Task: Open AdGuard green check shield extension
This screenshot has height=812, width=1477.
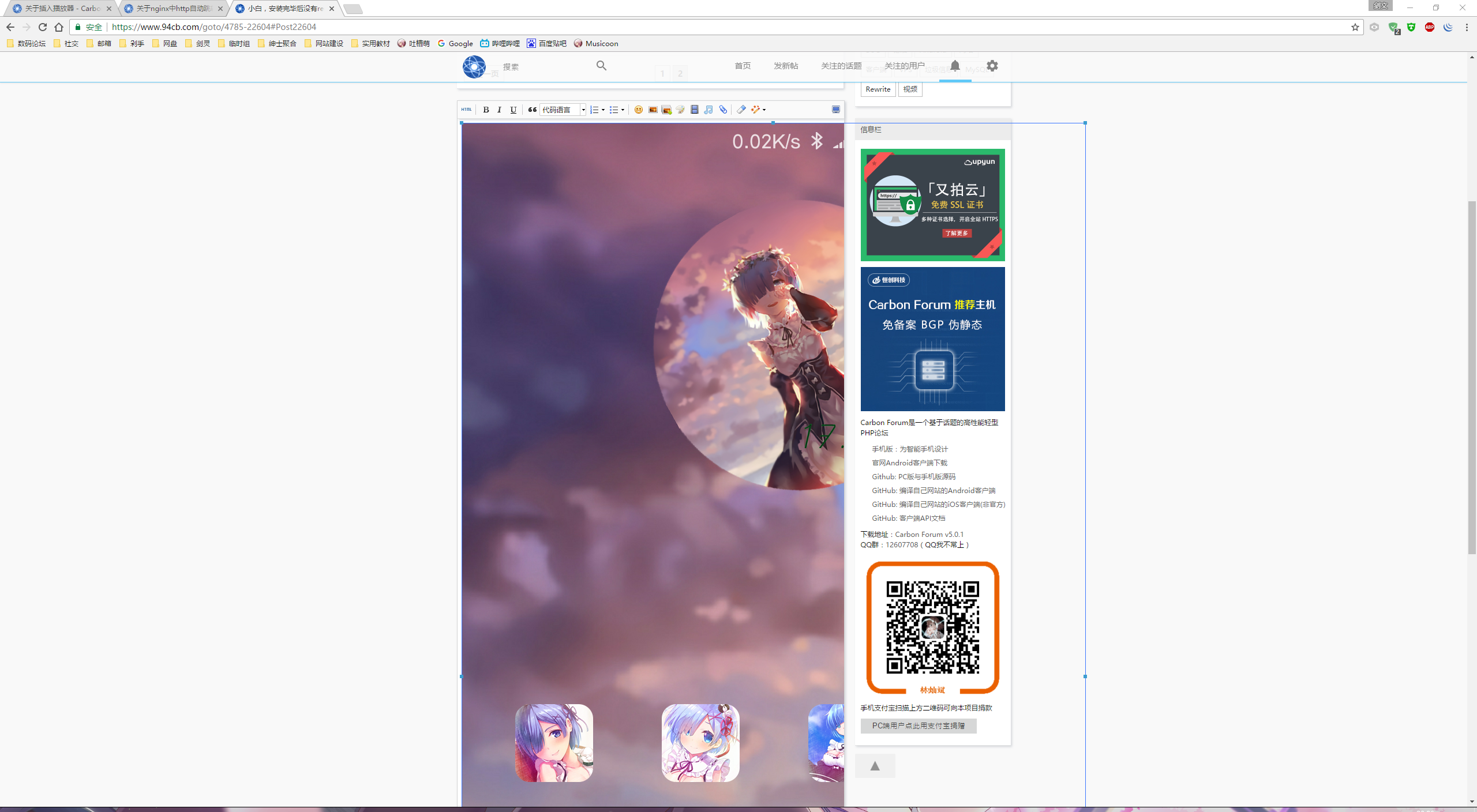Action: pyautogui.click(x=1393, y=27)
